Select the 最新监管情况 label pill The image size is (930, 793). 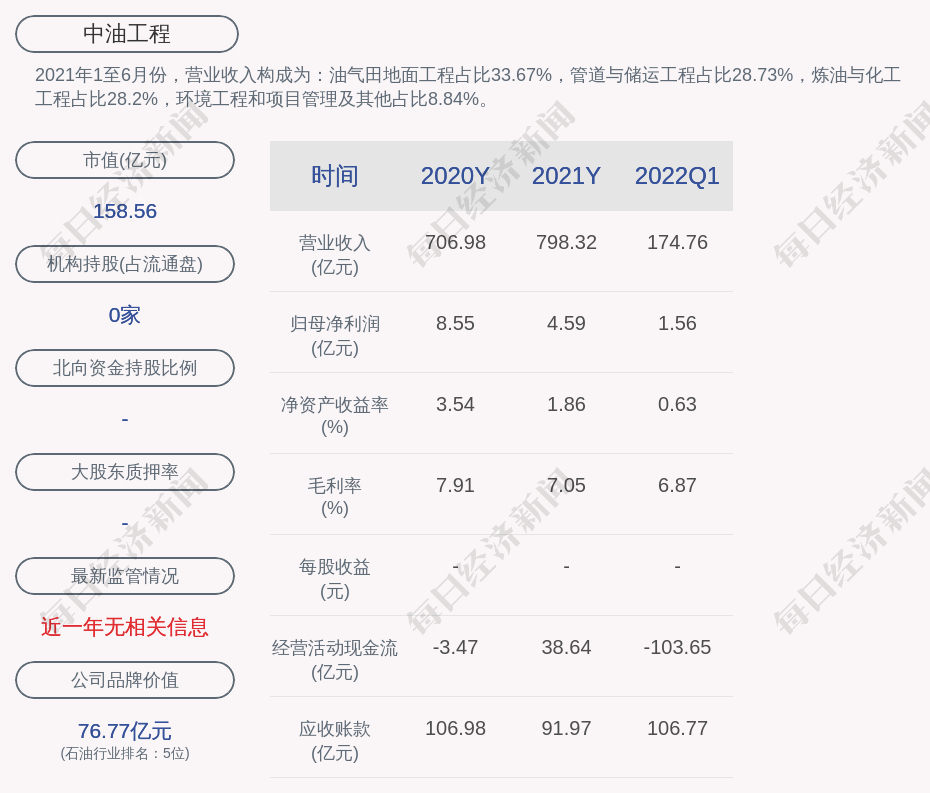[125, 576]
